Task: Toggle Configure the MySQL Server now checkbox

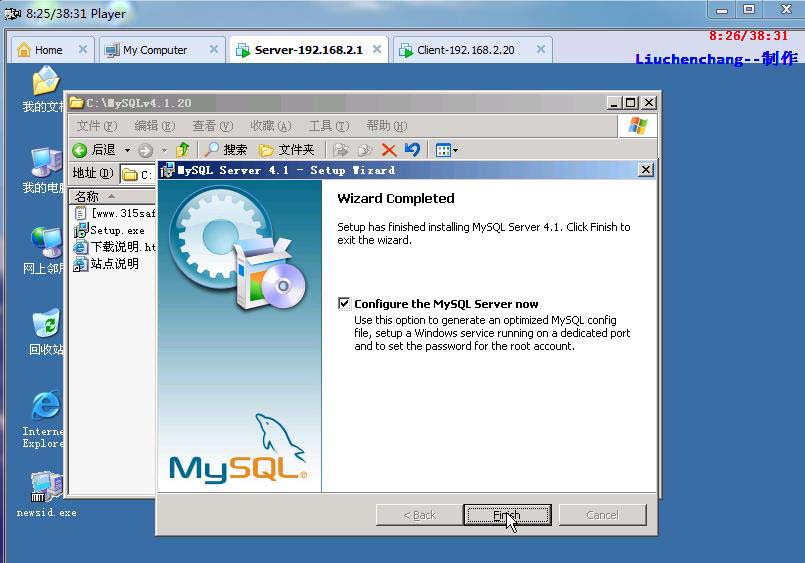Action: coord(344,303)
